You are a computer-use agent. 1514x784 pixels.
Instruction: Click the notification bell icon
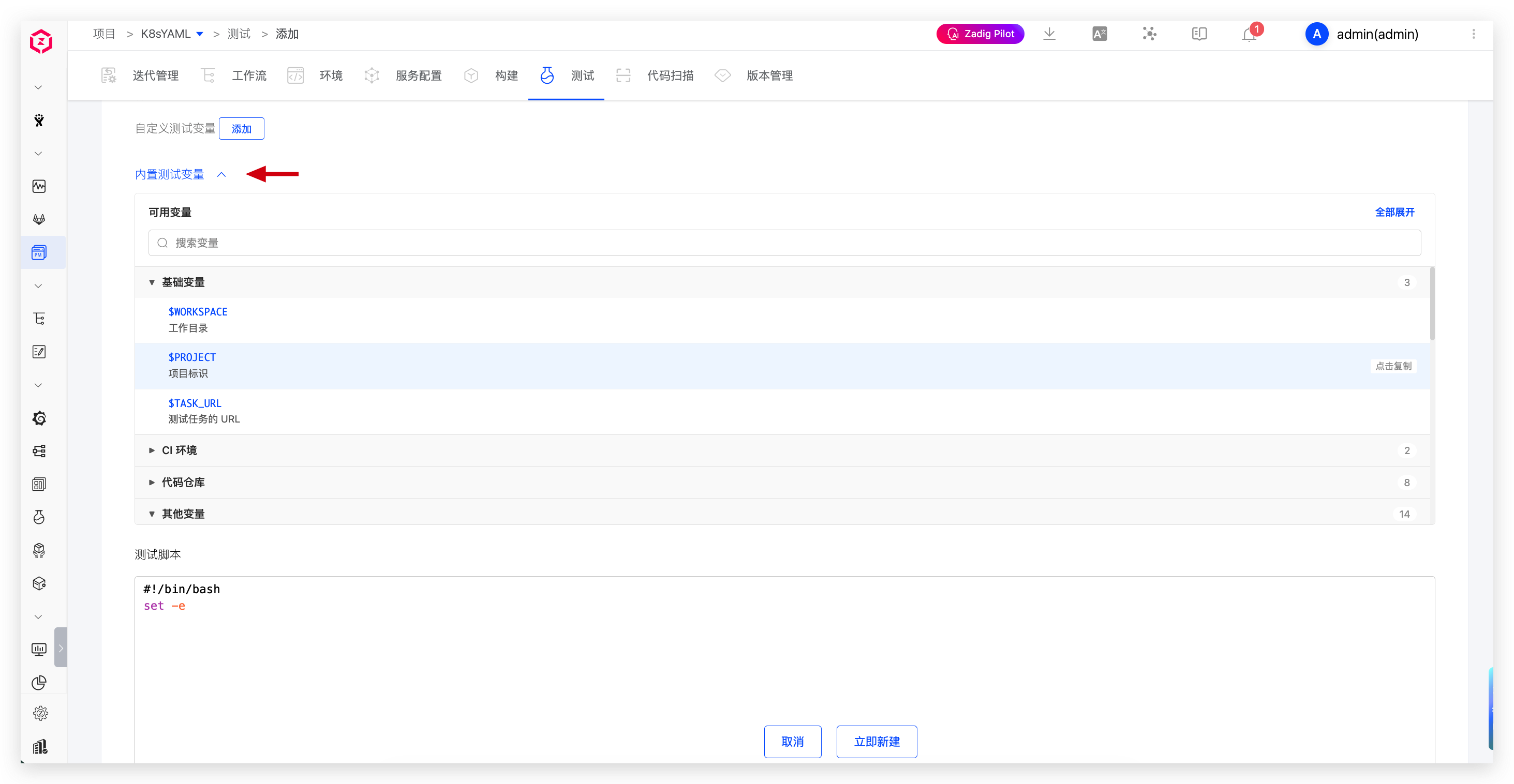click(x=1249, y=35)
